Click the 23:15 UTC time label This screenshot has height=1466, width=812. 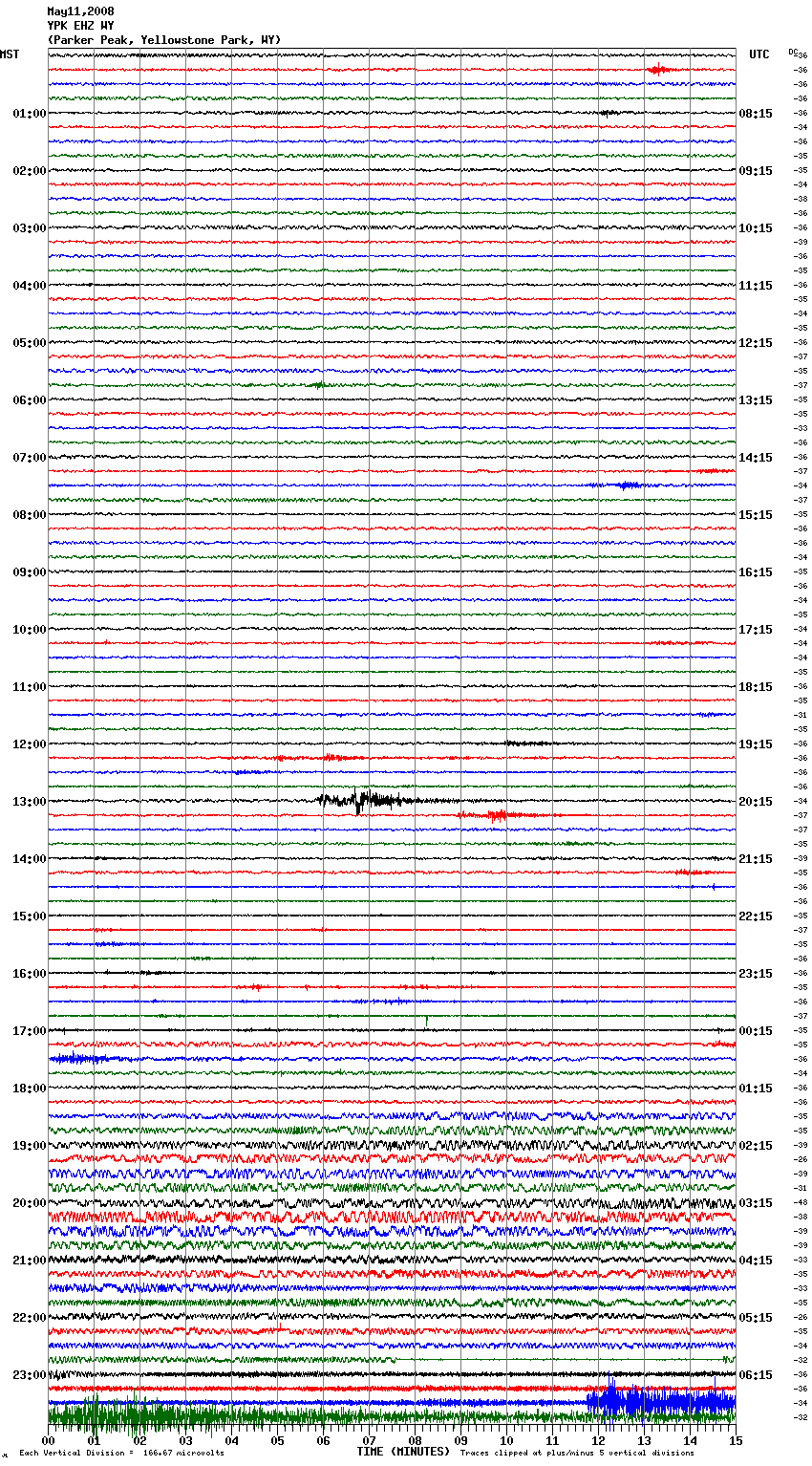click(x=756, y=974)
